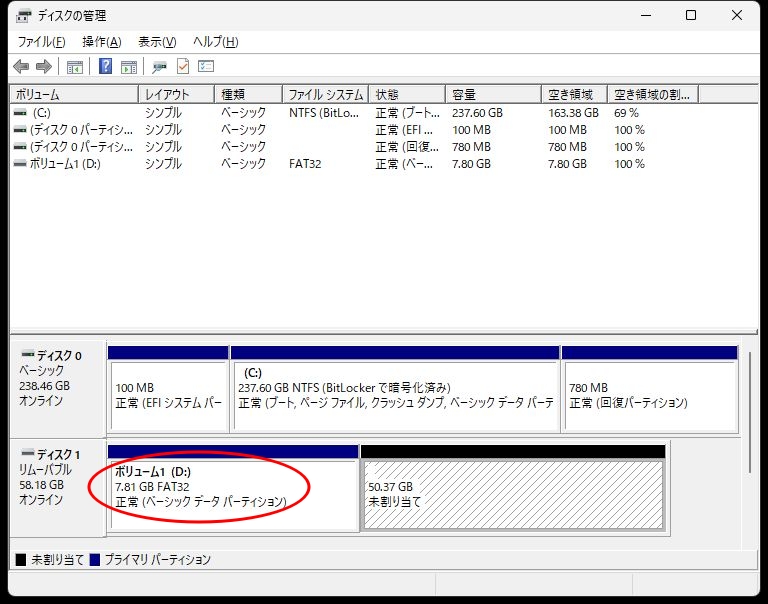This screenshot has height=604, width=768.
Task: Click the ディスク 1 disk icon
Action: click(28, 452)
